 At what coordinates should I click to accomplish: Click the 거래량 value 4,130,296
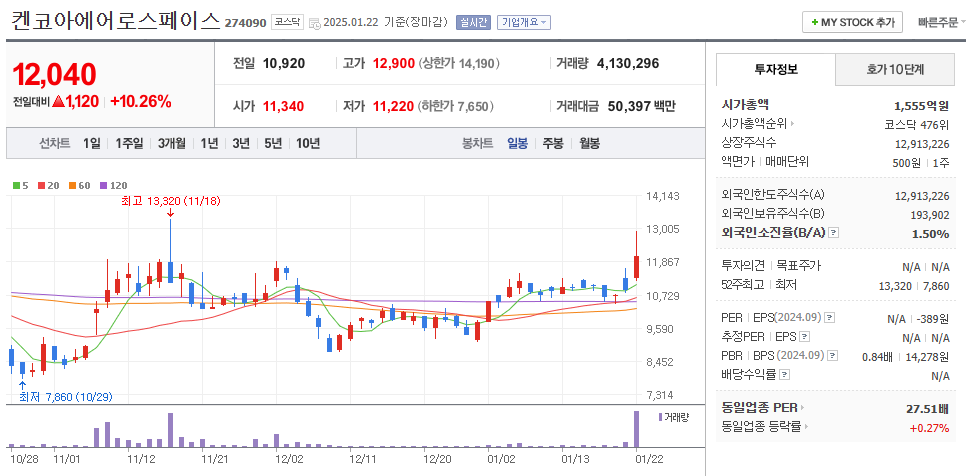click(627, 63)
